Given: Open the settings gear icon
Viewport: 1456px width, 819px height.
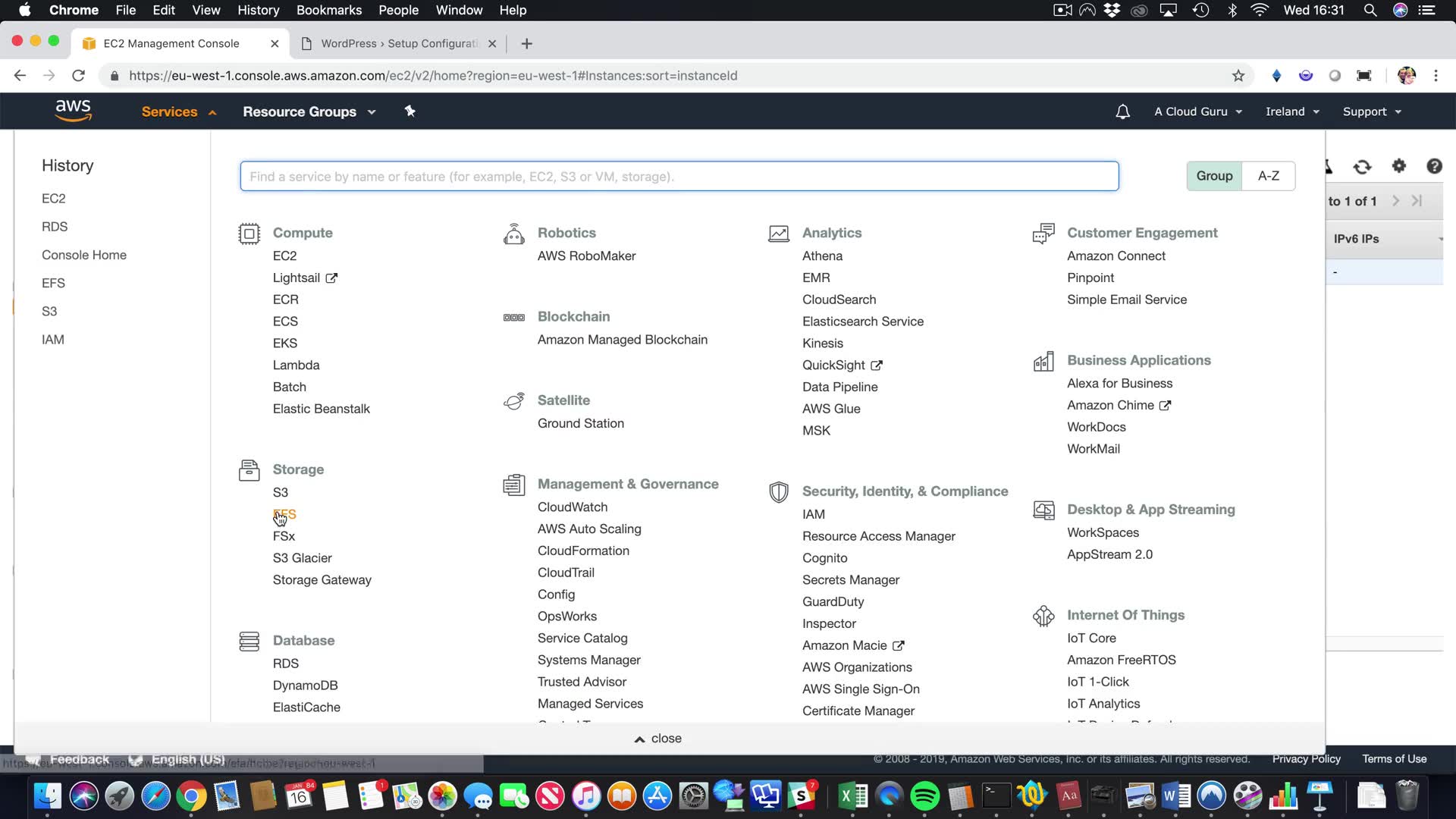Looking at the screenshot, I should click(x=1398, y=166).
